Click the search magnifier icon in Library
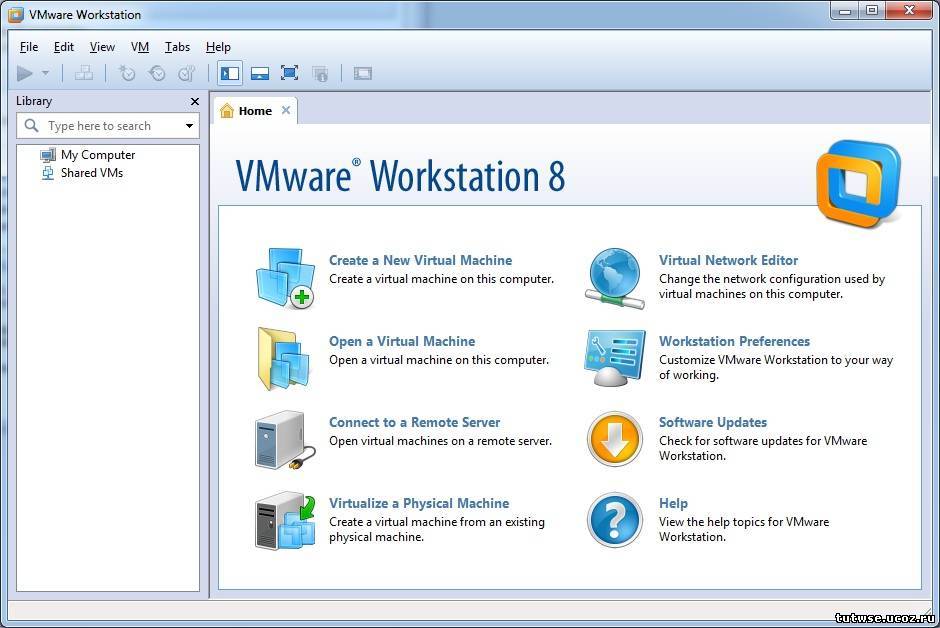The image size is (940, 628). click(x=31, y=125)
